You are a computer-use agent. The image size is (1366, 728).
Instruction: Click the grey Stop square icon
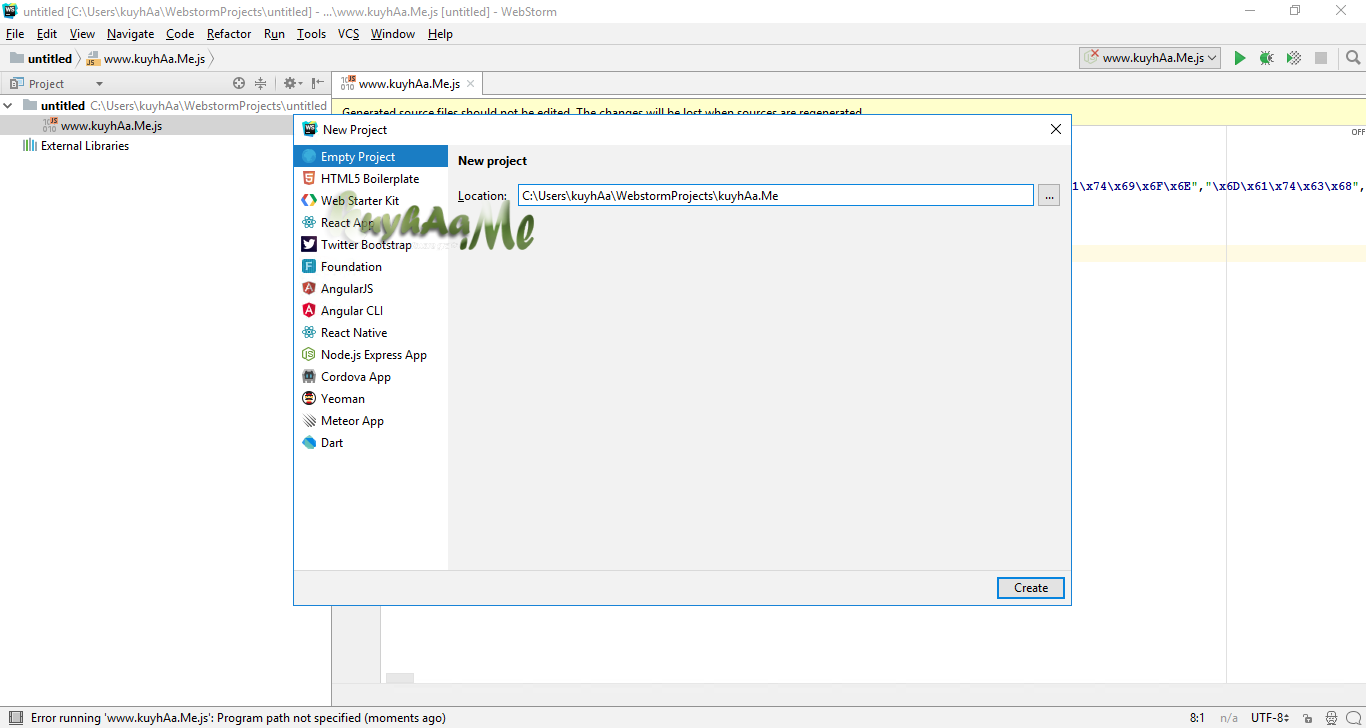1321,58
